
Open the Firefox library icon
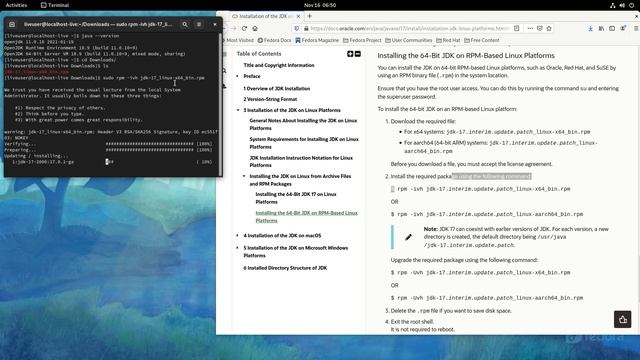[601, 29]
